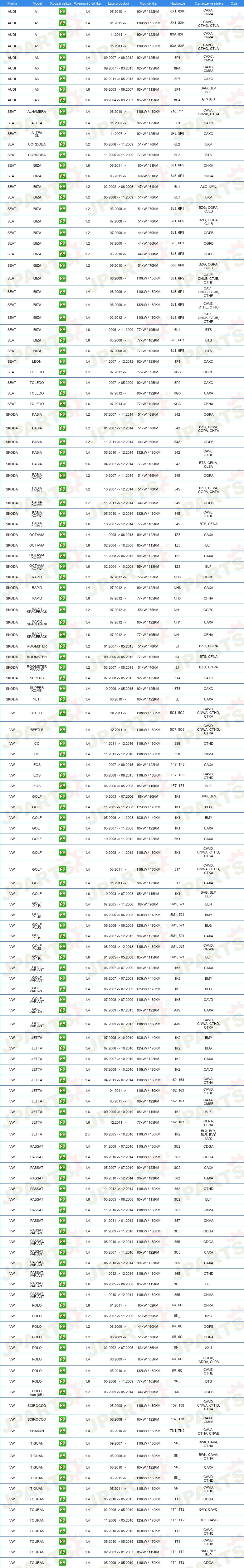
Task: Click fuel icon in Seat Cordoba 1.6 row
Action: (x=63, y=155)
